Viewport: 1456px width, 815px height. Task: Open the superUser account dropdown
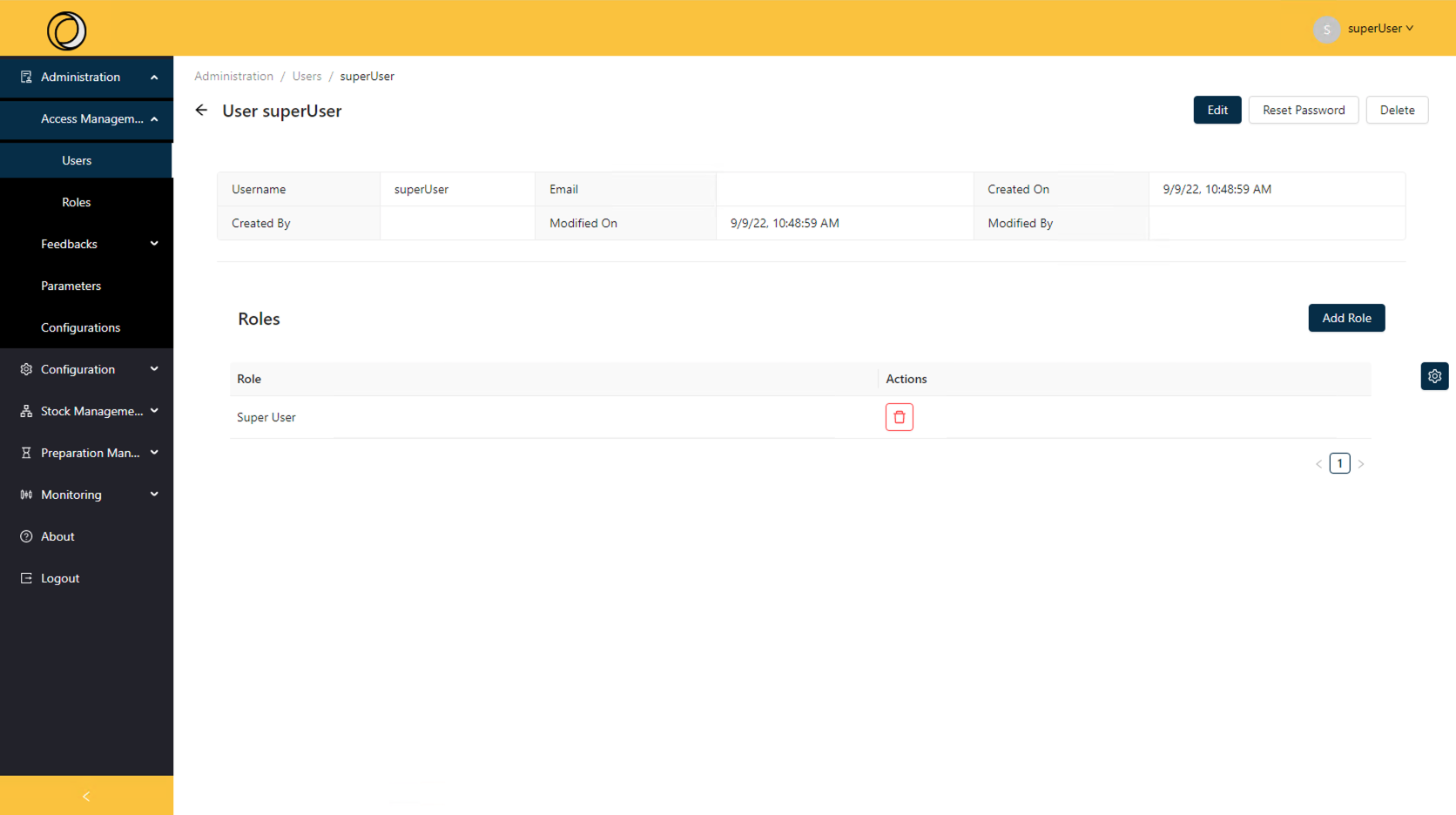coord(1380,29)
